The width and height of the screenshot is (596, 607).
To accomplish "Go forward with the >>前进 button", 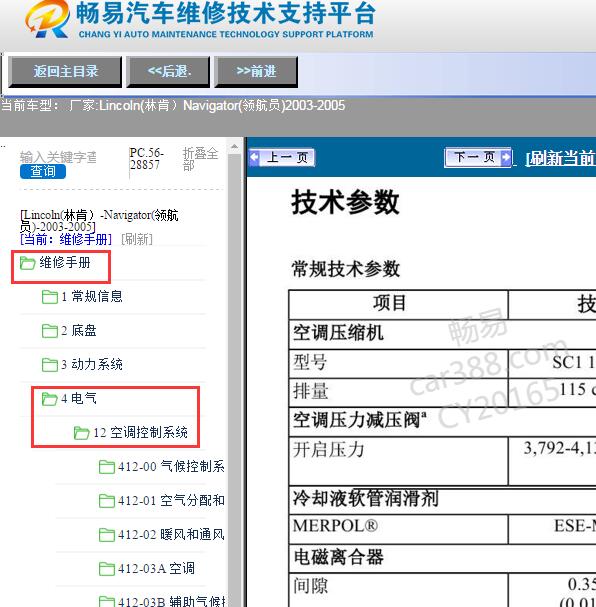I will pyautogui.click(x=256, y=71).
